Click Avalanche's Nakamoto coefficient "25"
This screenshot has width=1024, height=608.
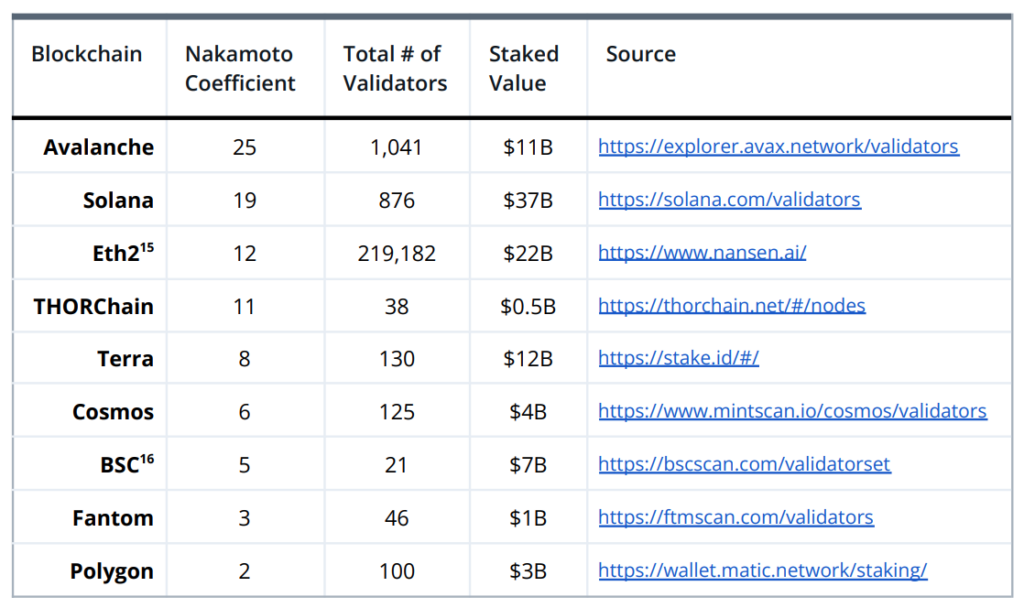(x=244, y=148)
